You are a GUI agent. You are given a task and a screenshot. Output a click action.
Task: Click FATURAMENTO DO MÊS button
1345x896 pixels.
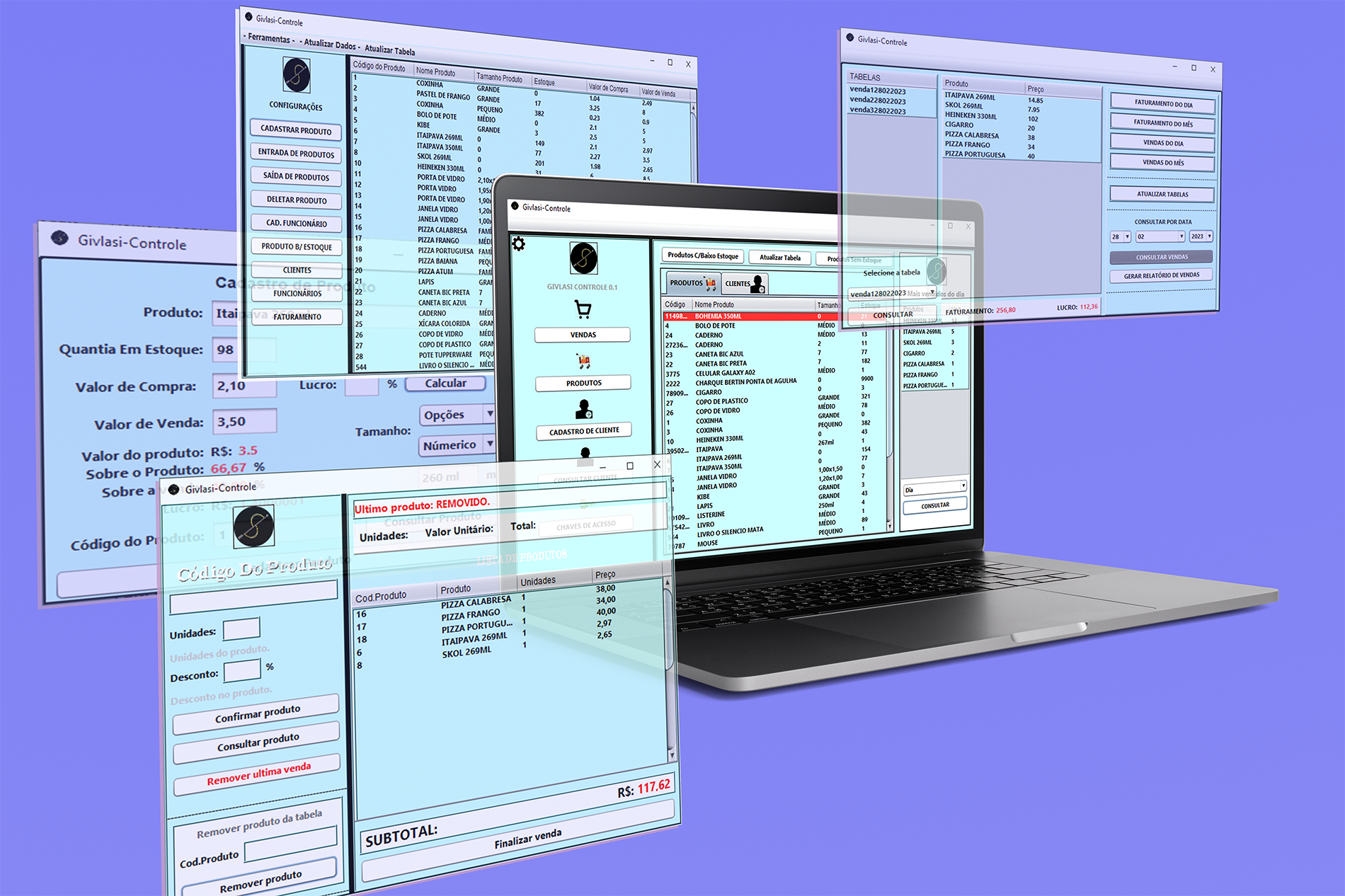[x=1163, y=123]
